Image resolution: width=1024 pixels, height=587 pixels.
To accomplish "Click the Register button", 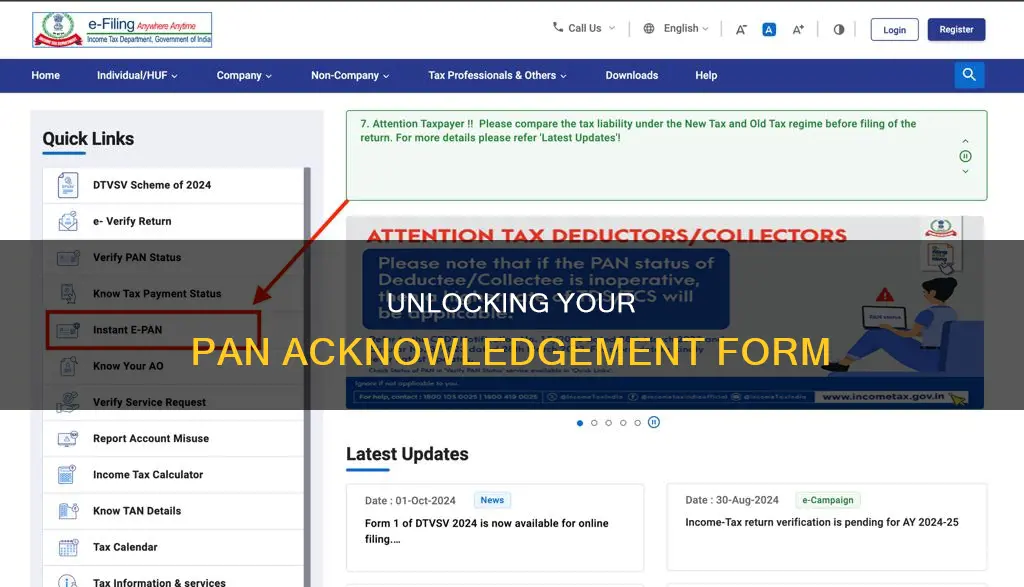I will 956,29.
